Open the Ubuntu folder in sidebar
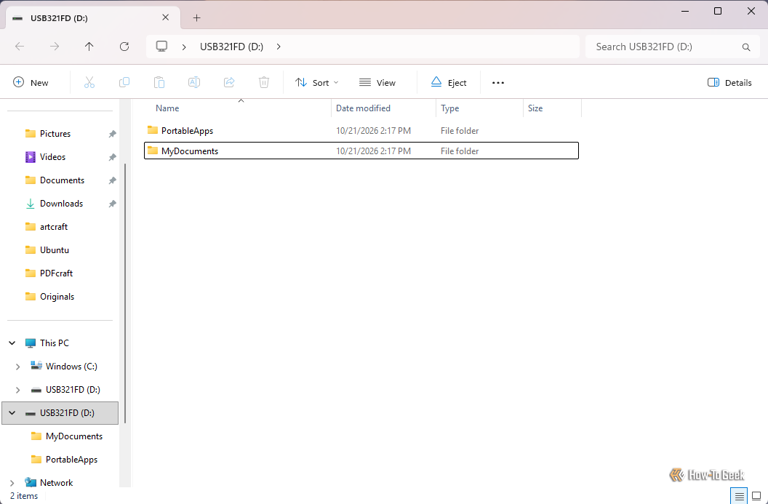Viewport: 768px width, 504px height. [x=54, y=250]
